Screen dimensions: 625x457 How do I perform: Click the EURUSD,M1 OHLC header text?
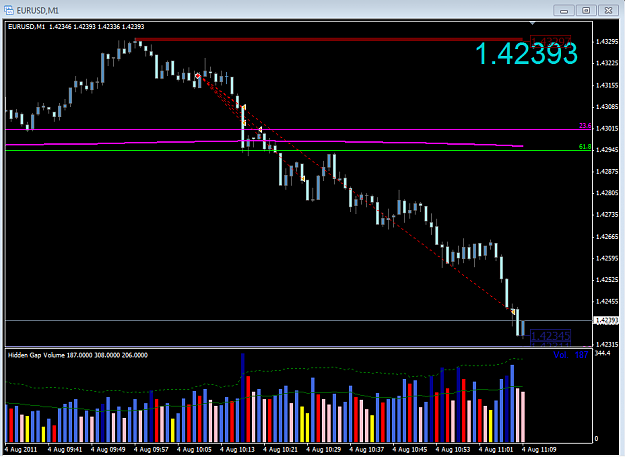click(x=76, y=27)
